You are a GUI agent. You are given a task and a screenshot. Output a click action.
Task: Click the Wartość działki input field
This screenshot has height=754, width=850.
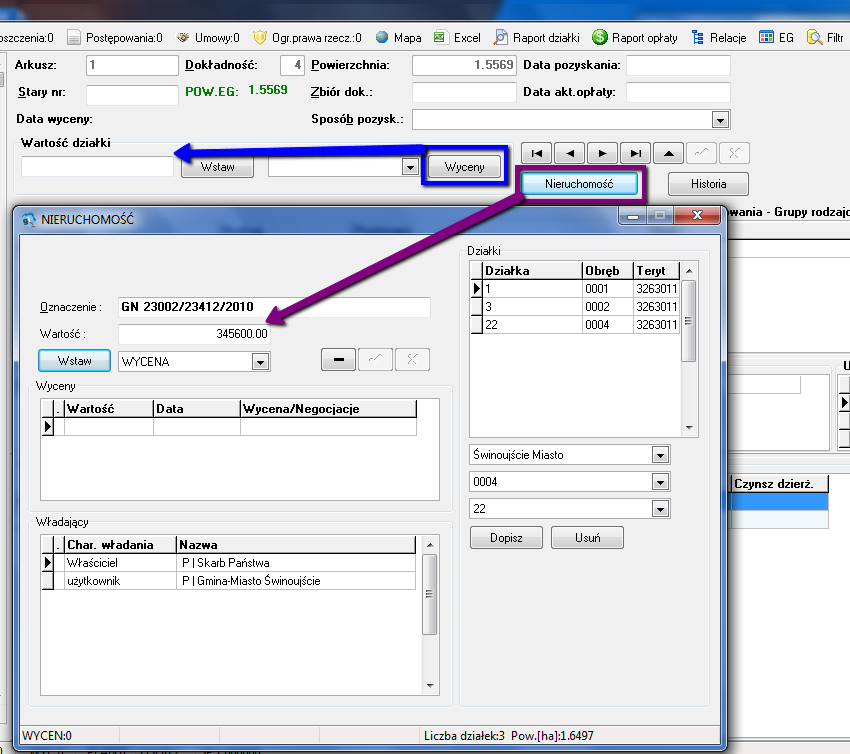(x=98, y=166)
